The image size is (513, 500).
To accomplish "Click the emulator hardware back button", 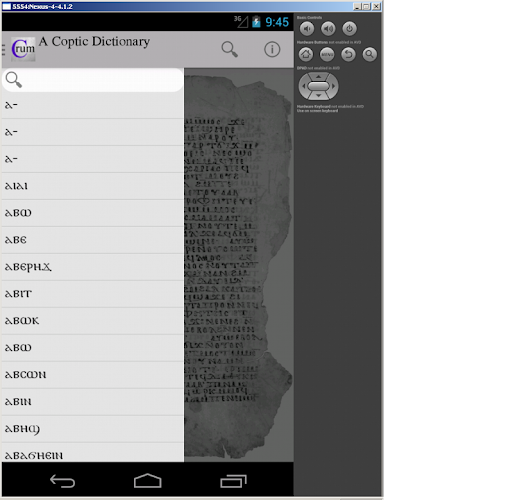I will 348,54.
